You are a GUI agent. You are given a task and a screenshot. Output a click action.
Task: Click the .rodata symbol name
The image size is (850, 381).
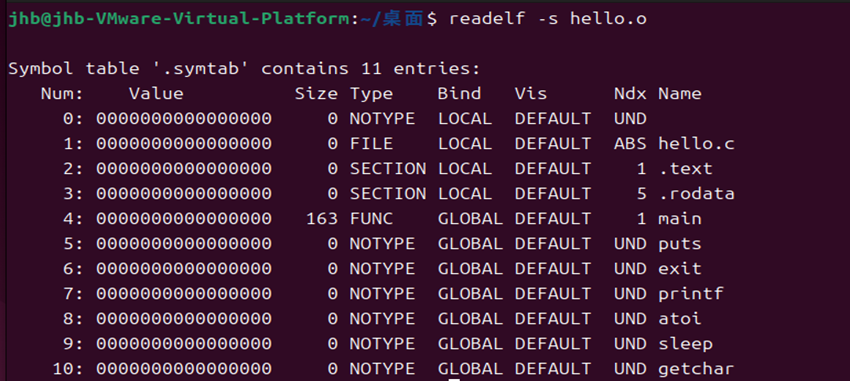[696, 193]
